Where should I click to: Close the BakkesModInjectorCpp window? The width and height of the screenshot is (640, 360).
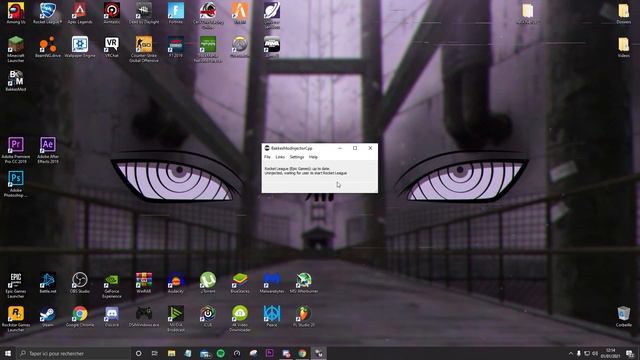tap(370, 148)
